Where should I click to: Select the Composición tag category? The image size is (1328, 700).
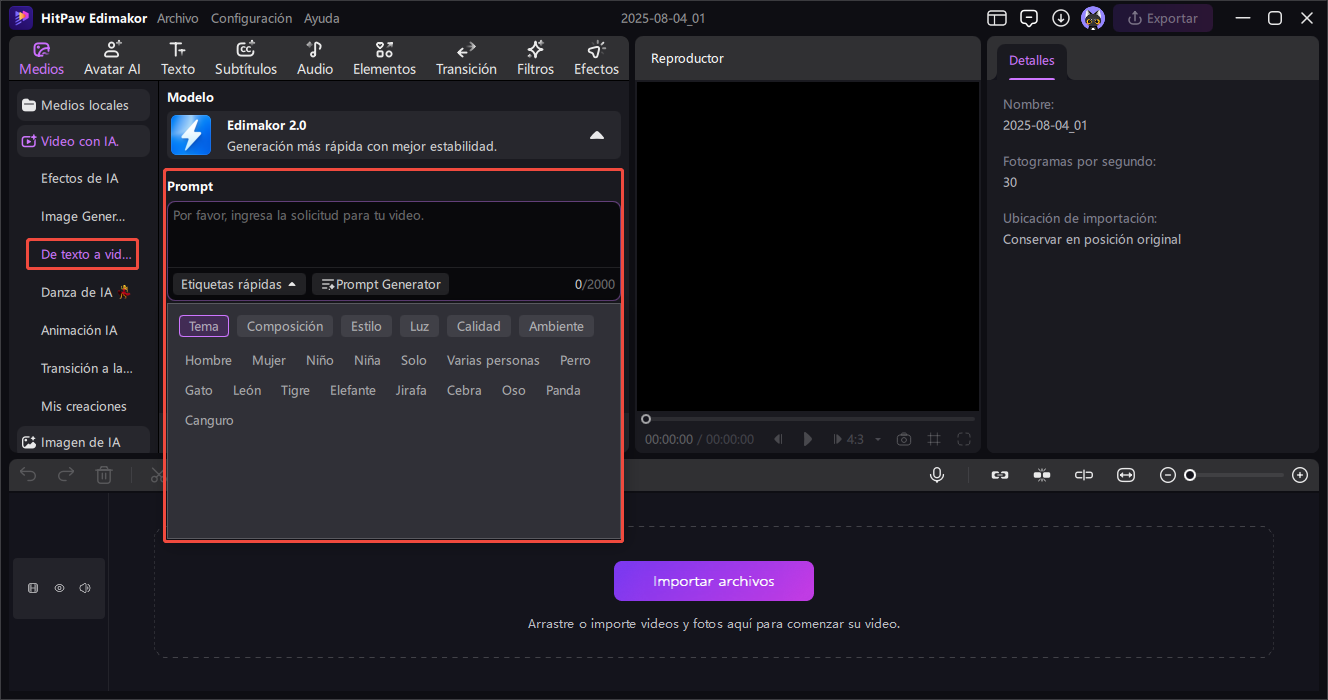click(285, 326)
